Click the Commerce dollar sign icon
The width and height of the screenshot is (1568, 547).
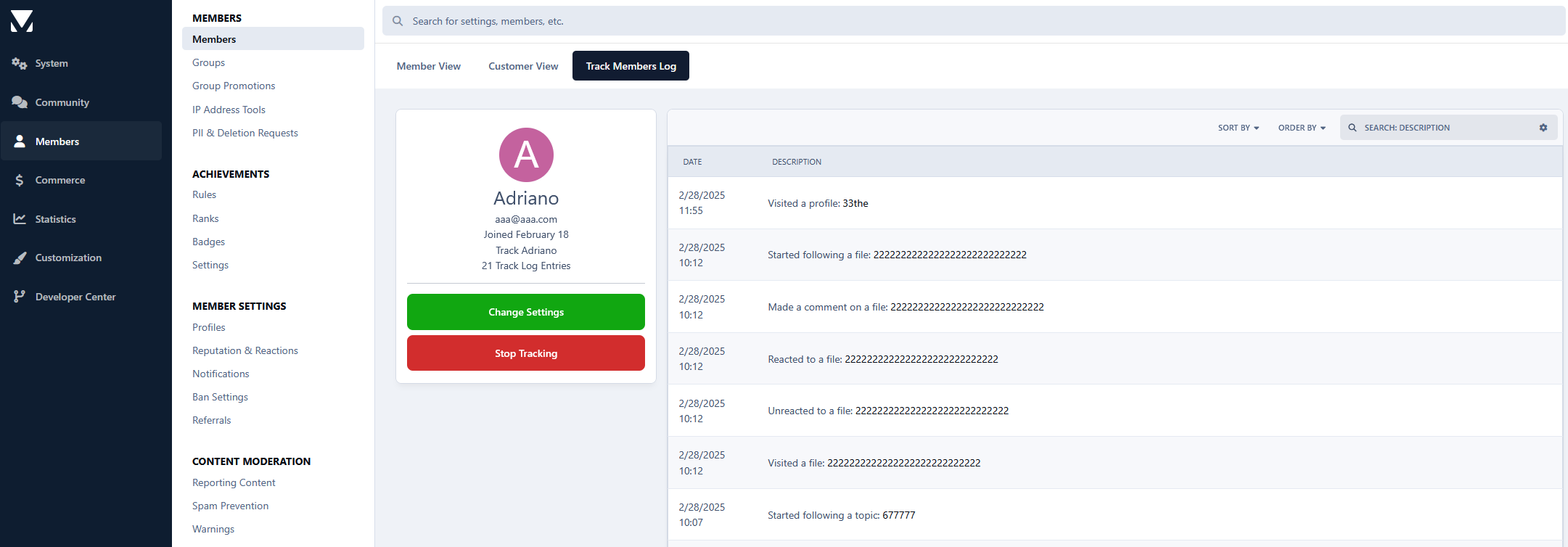pyautogui.click(x=20, y=180)
